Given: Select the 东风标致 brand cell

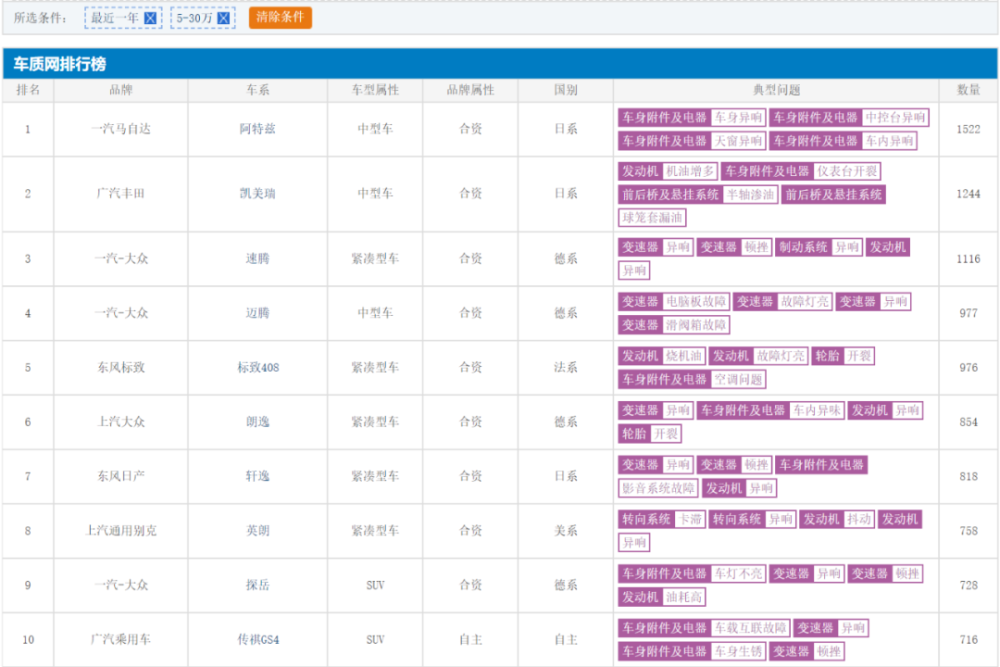Looking at the screenshot, I should (121, 367).
